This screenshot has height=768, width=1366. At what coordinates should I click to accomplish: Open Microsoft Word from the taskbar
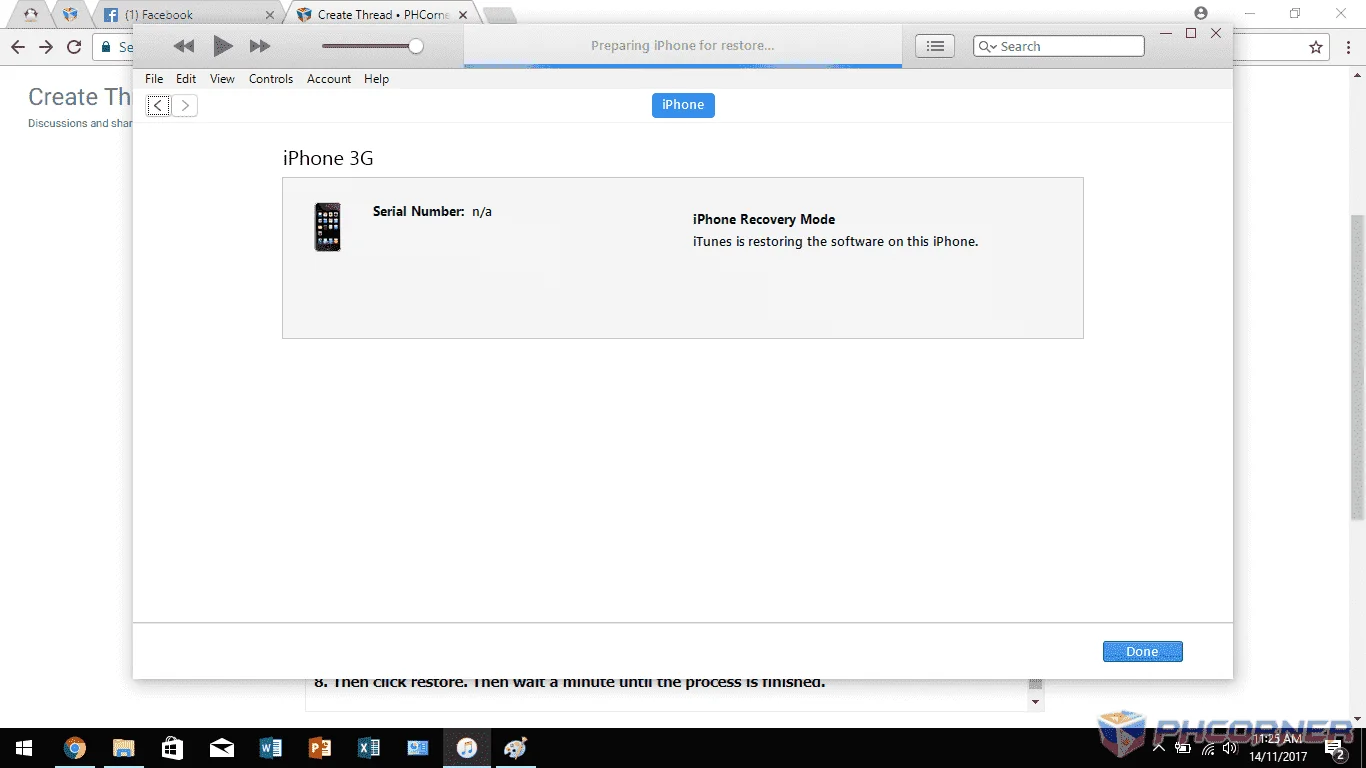point(270,748)
